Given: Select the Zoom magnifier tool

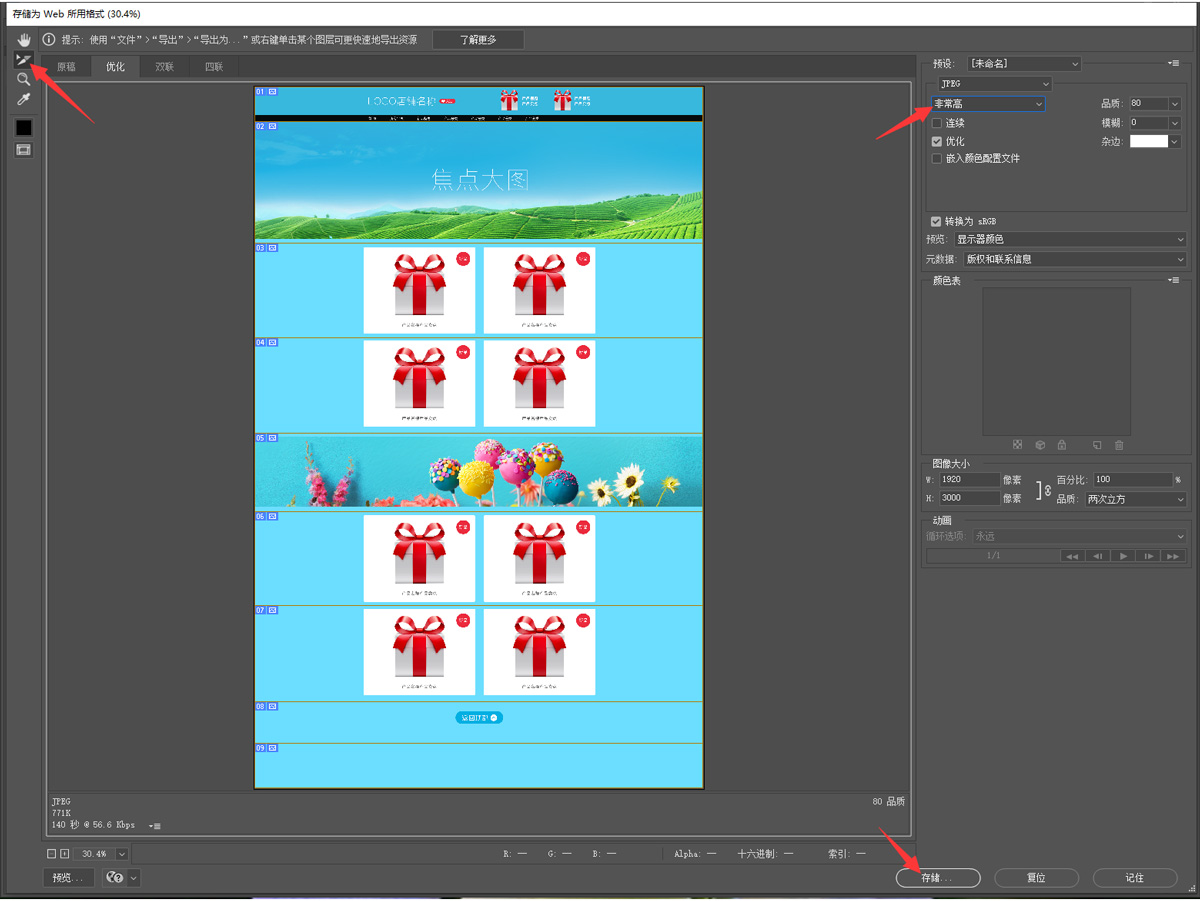Looking at the screenshot, I should click(x=24, y=79).
